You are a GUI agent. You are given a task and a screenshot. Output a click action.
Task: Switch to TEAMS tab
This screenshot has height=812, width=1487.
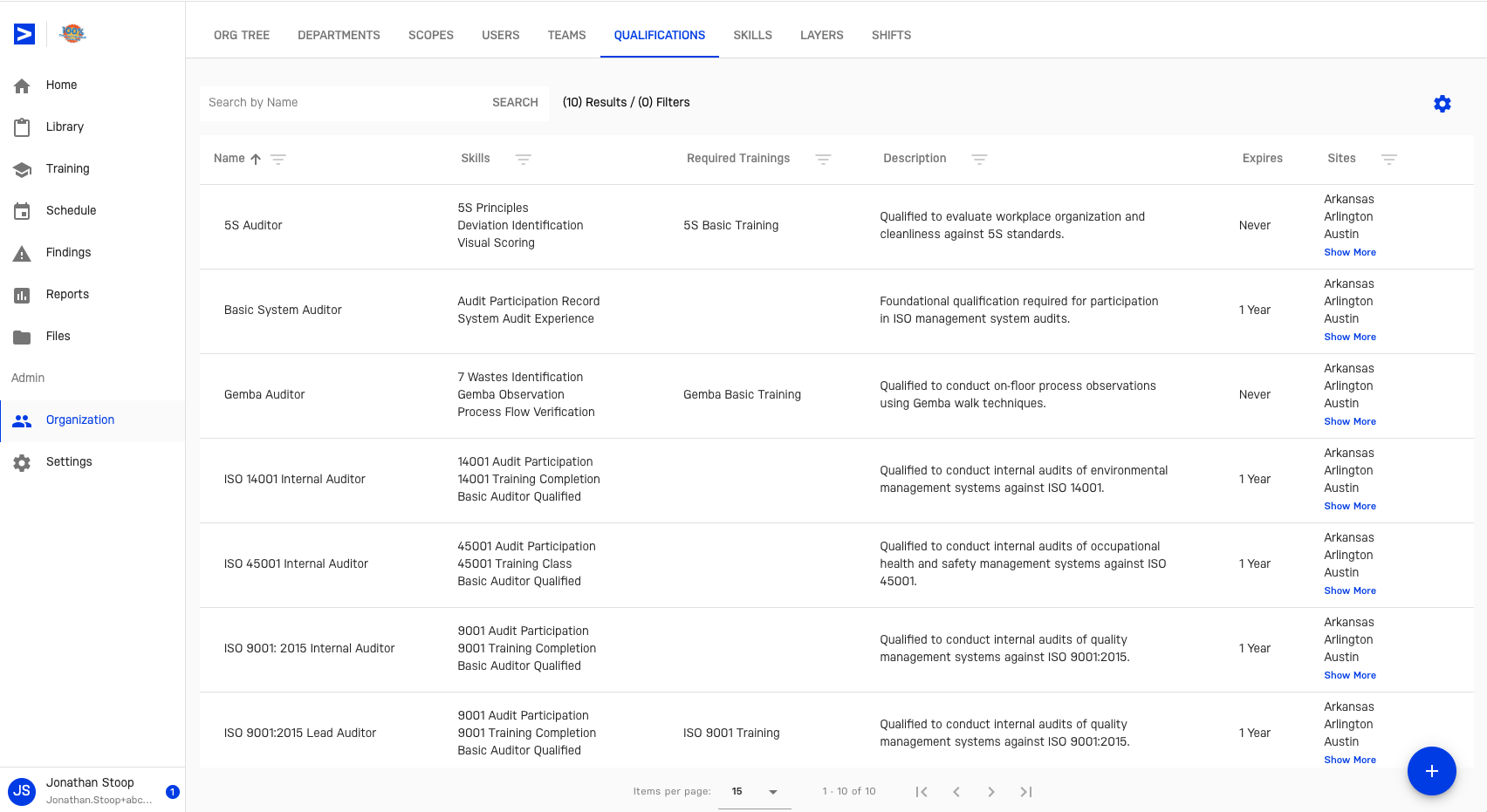(567, 35)
